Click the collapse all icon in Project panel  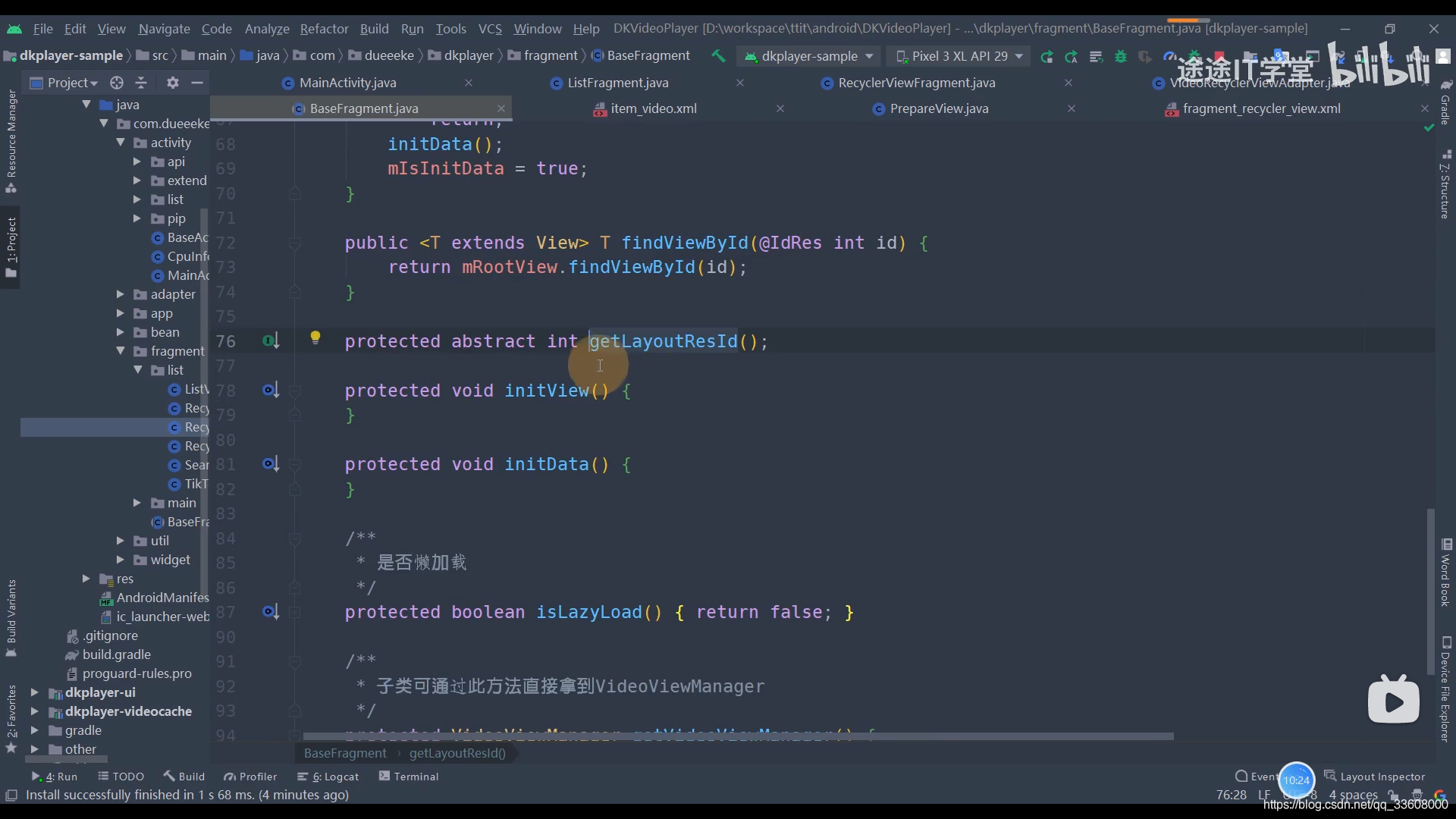tap(141, 83)
